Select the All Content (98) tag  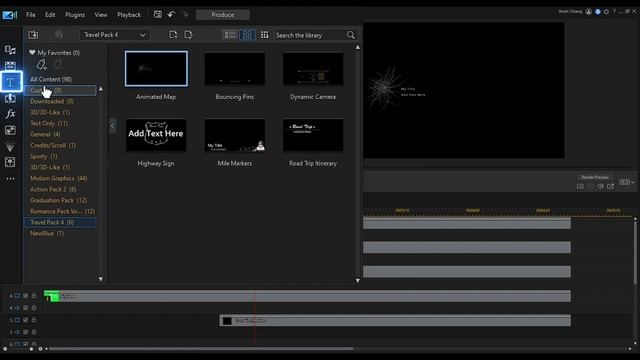(x=51, y=79)
